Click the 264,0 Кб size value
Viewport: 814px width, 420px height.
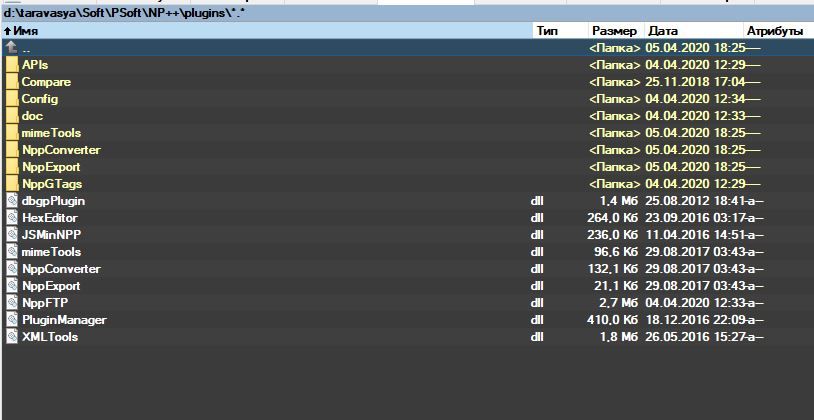tap(613, 218)
